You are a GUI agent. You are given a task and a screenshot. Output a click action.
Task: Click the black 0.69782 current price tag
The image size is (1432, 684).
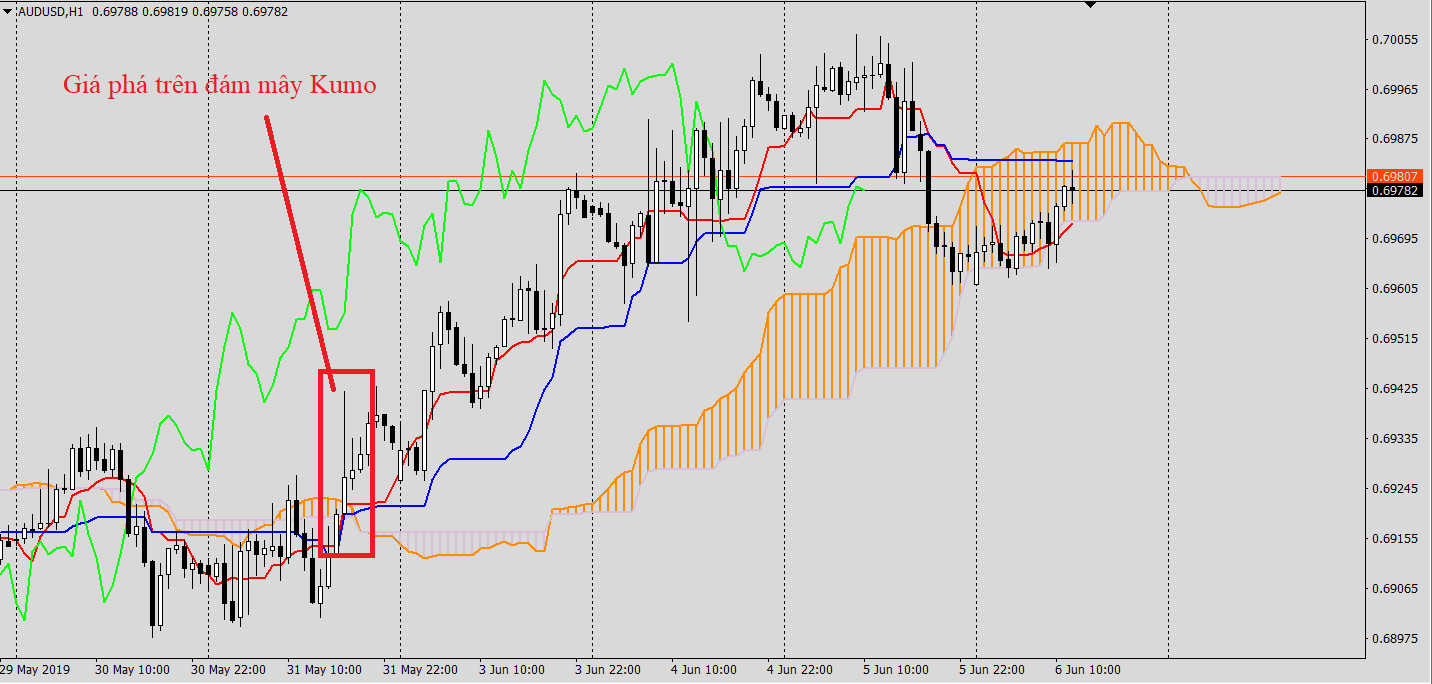(1395, 190)
